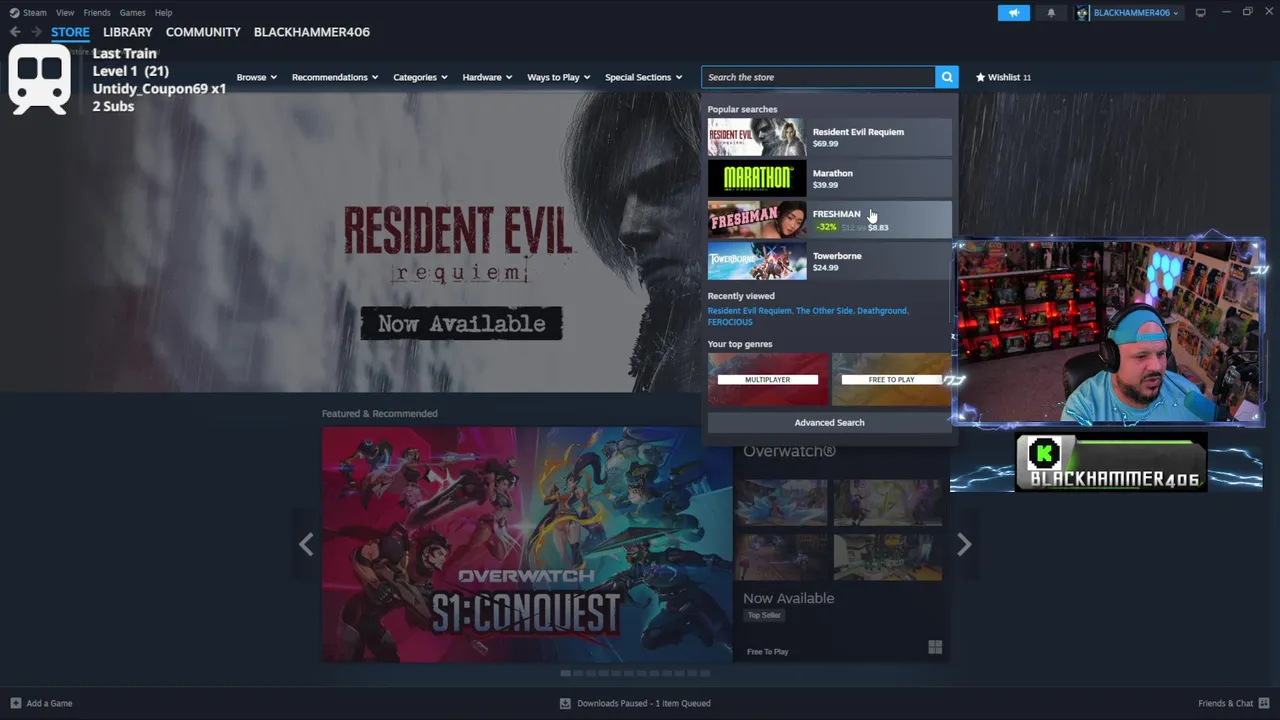Open the Steam menu
1280x720 pixels.
pos(35,13)
